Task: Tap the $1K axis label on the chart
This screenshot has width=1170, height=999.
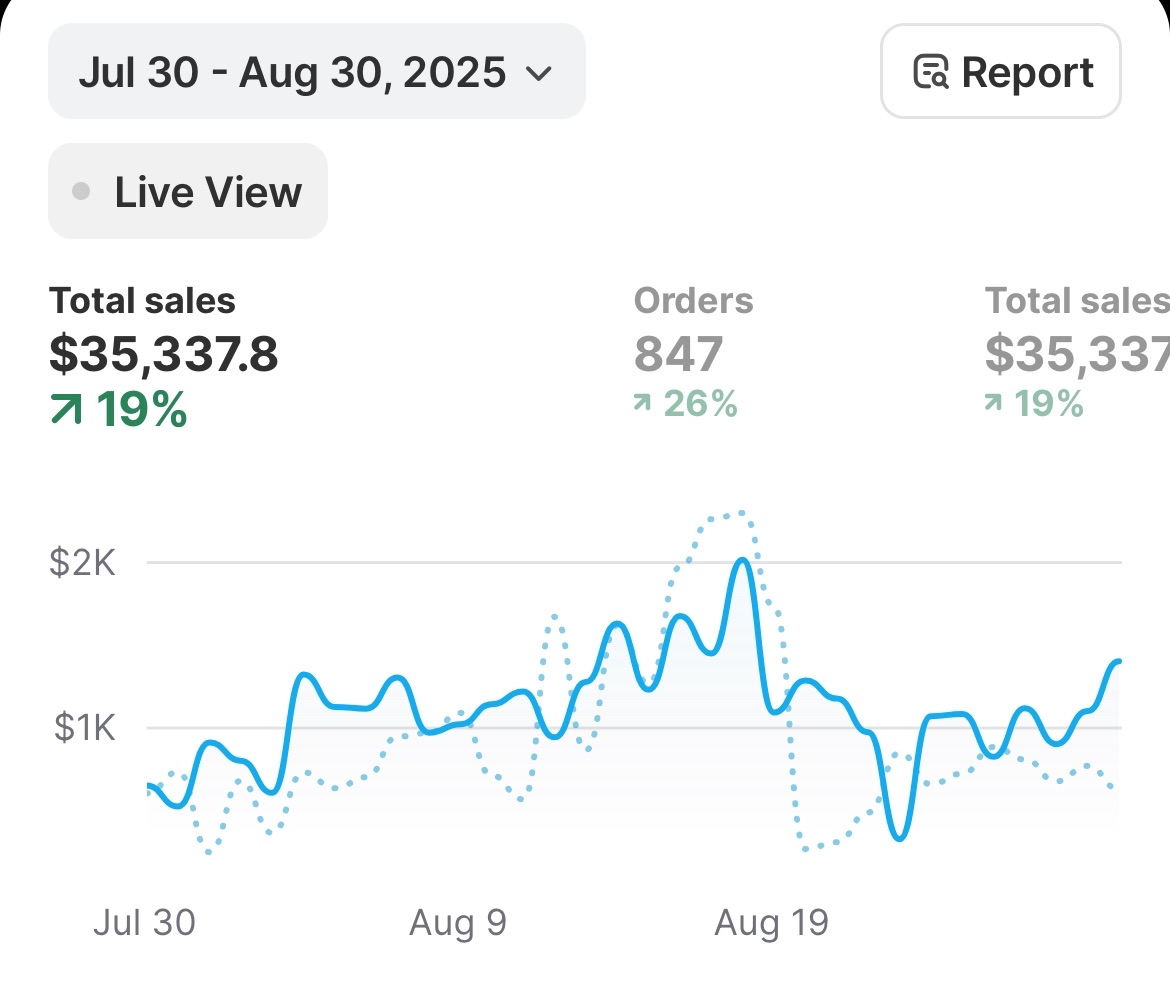Action: click(x=85, y=728)
